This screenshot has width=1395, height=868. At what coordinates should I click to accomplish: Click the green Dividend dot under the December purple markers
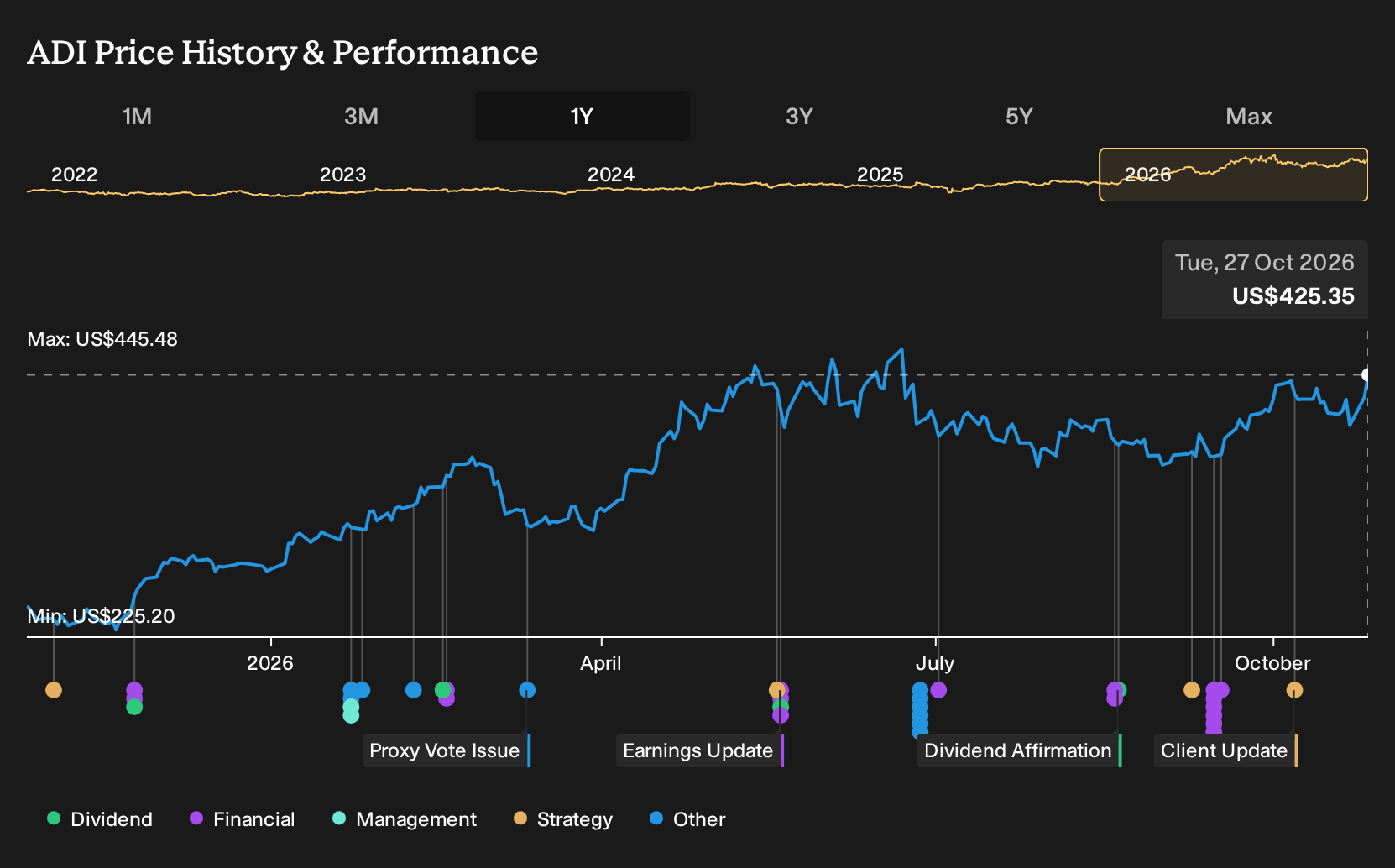click(x=134, y=708)
